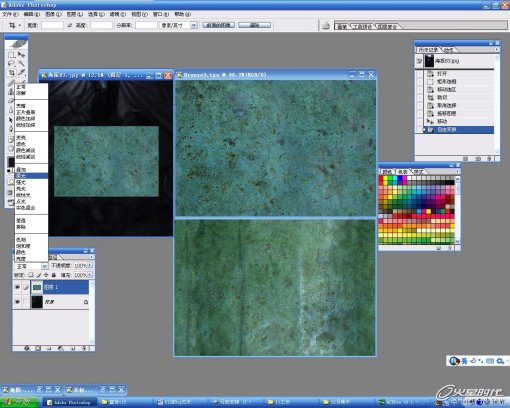Choose 正片叠底 in the blend mode list
510x408 pixels.
[x=26, y=112]
